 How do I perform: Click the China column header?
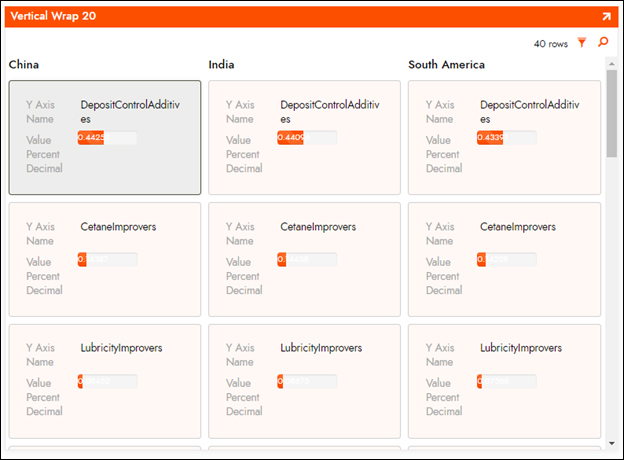(25, 65)
